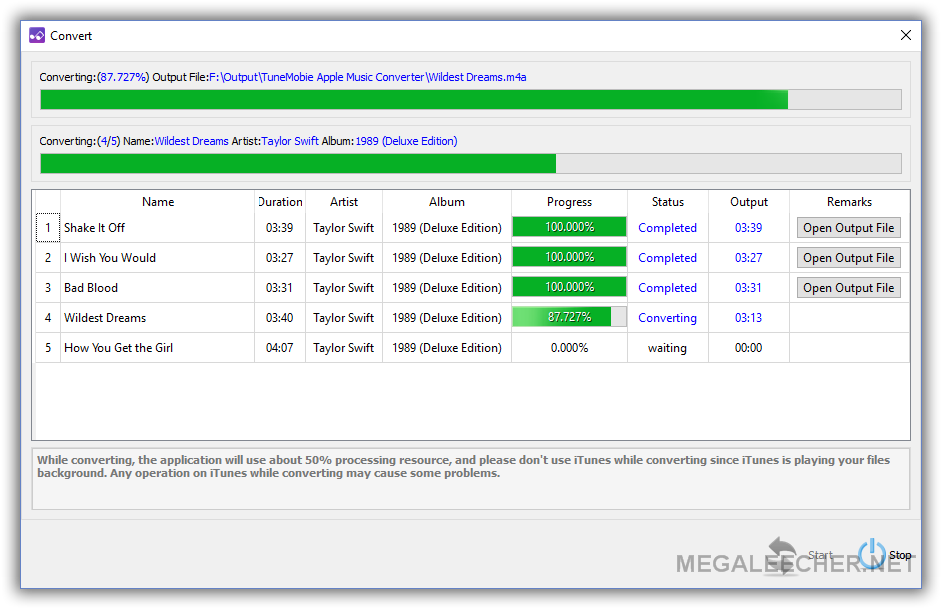Click the Completed status for I Wish You Would
Image resolution: width=942 pixels, height=609 pixels.
click(667, 258)
